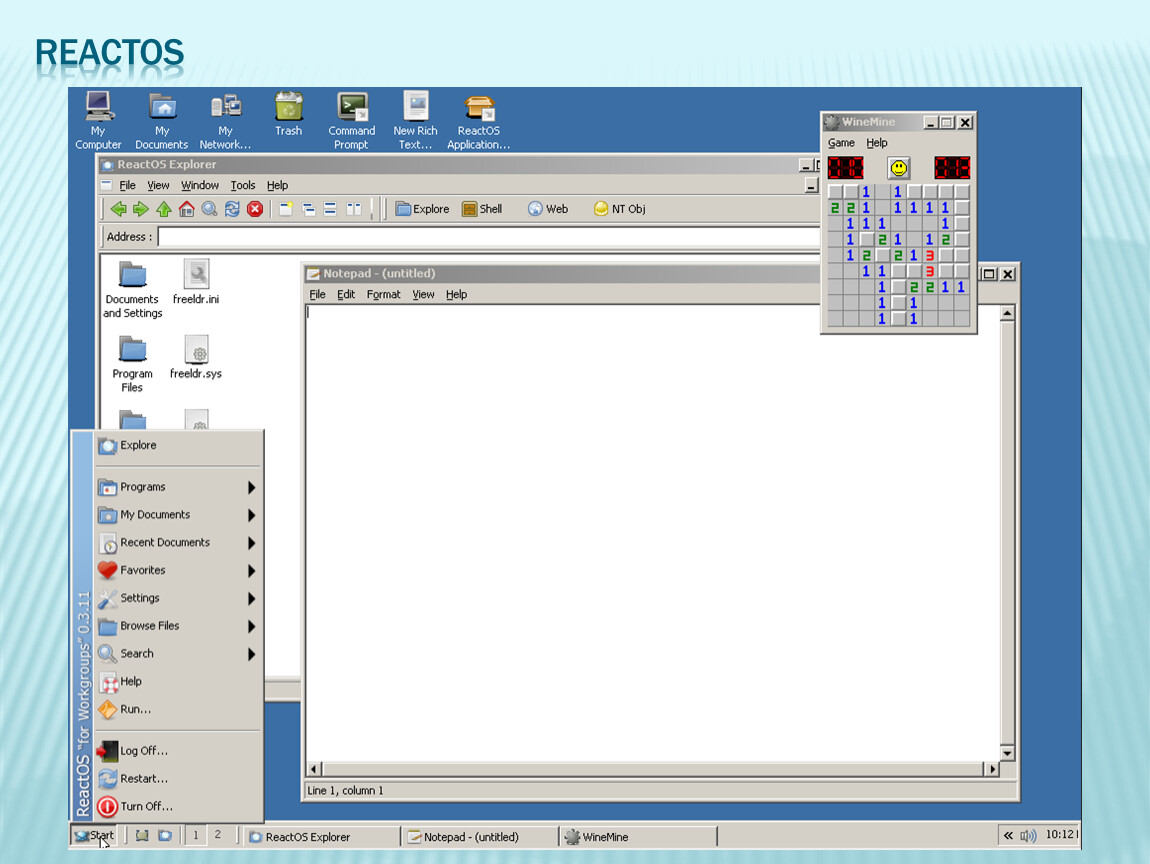This screenshot has width=1150, height=864.
Task: Open the Game menu in WineMine
Action: click(x=841, y=143)
